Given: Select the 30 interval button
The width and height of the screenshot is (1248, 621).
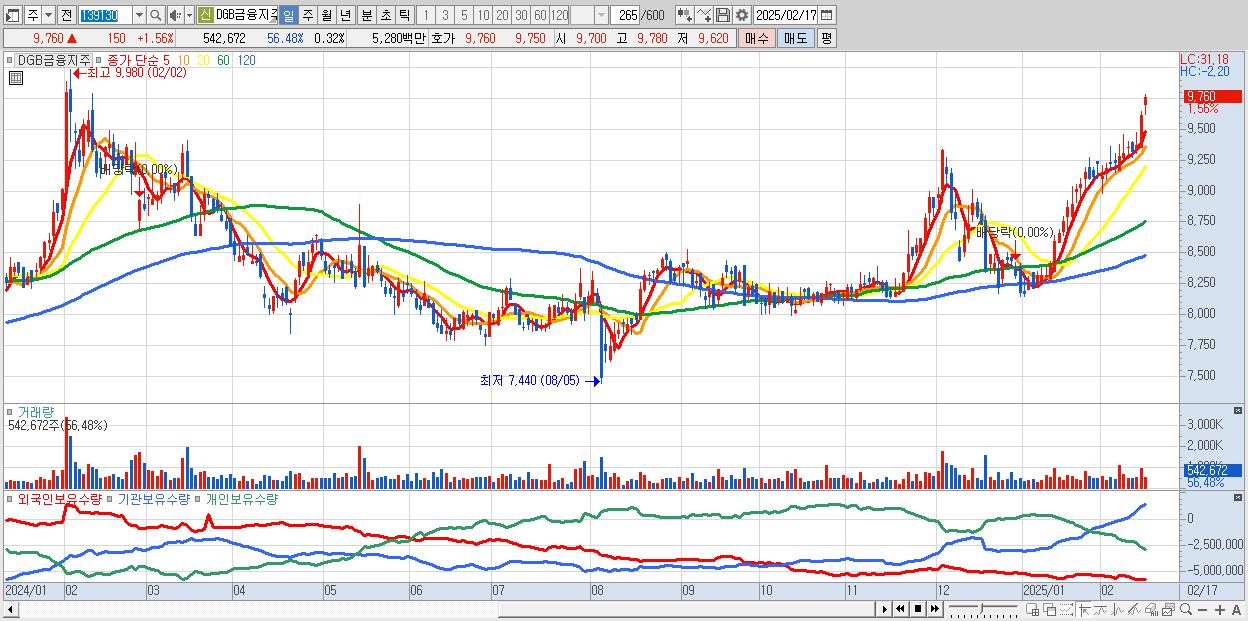Looking at the screenshot, I should [x=521, y=15].
